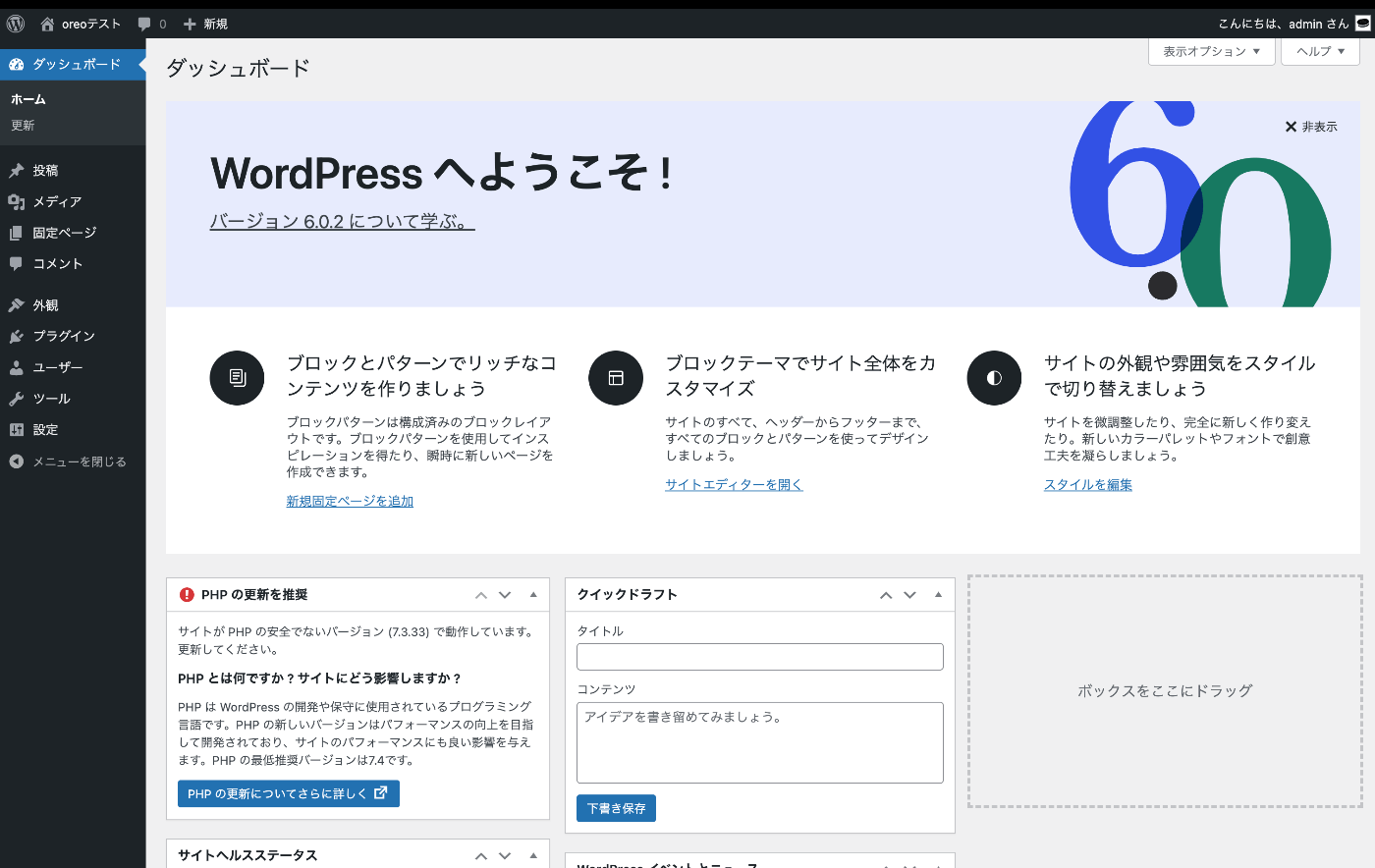The width and height of the screenshot is (1375, 868).
Task: Click the 固定ページ pages icon
Action: click(x=16, y=233)
